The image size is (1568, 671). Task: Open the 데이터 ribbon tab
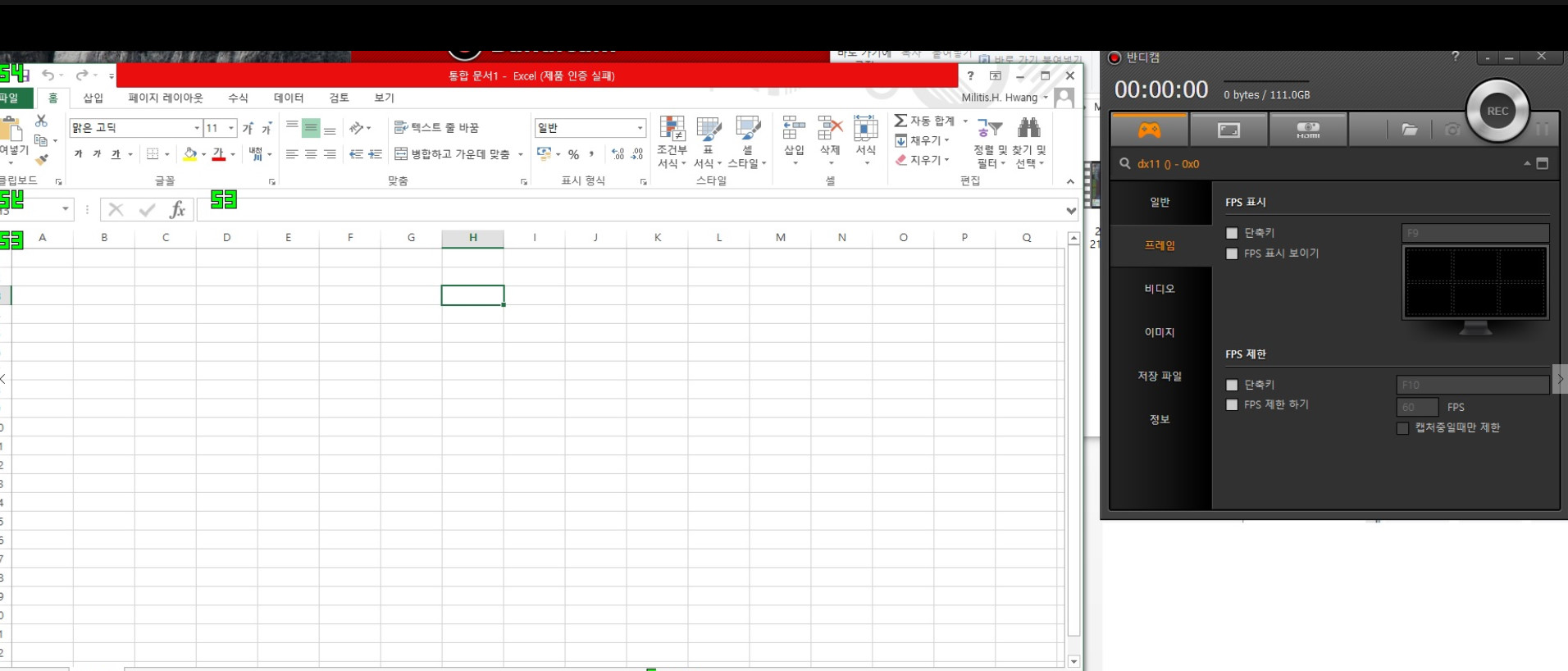[x=289, y=98]
